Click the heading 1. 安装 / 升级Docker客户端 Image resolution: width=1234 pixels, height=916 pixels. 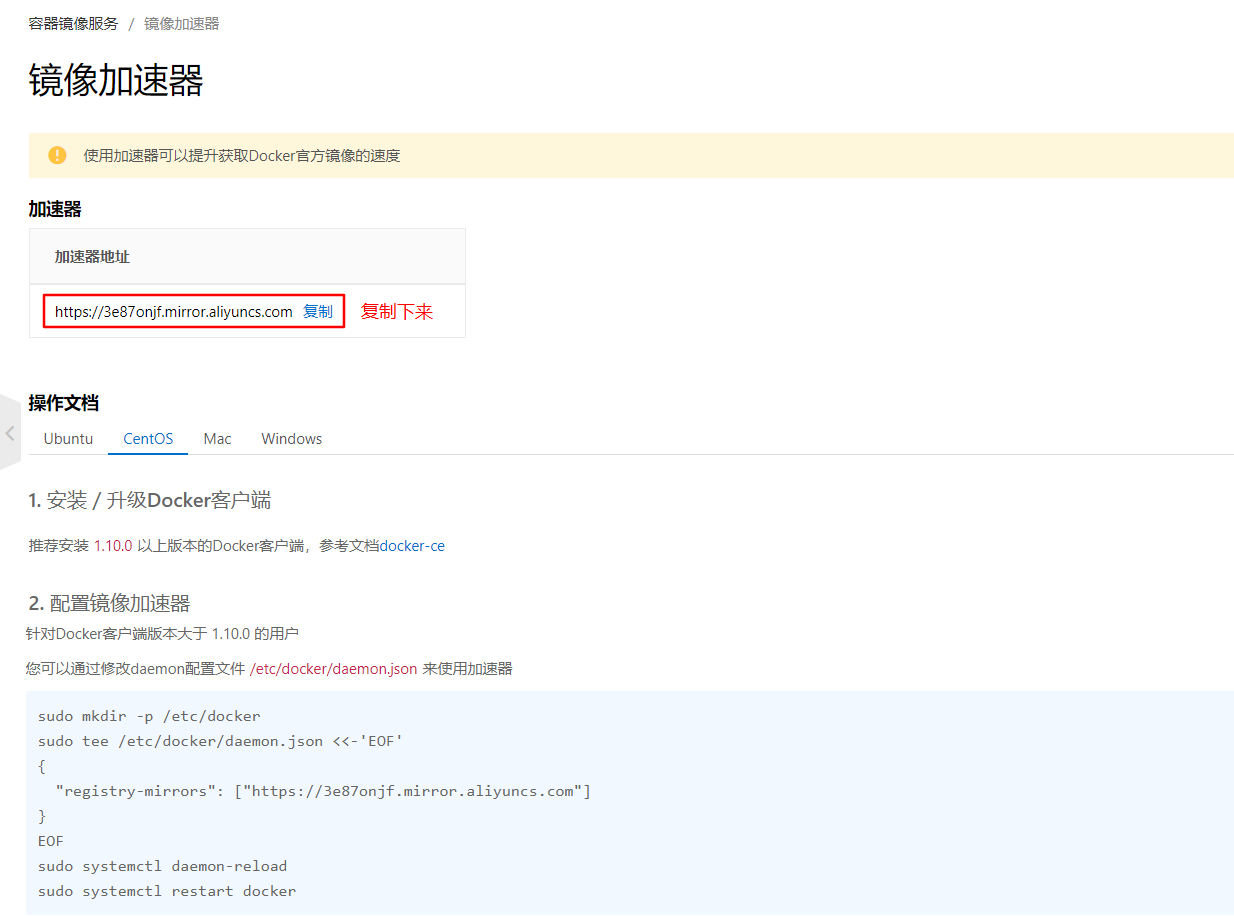pyautogui.click(x=149, y=500)
